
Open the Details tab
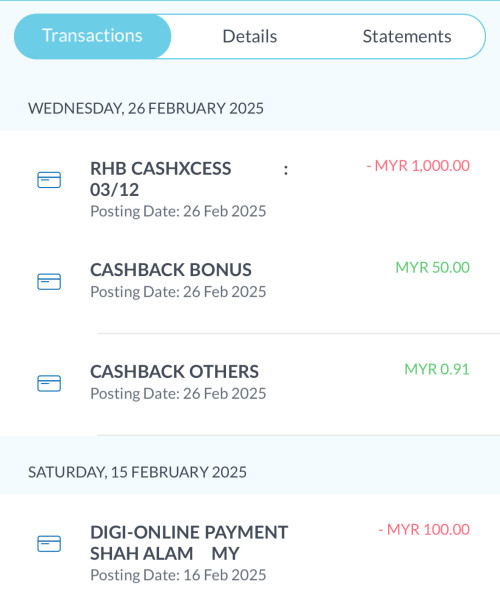tap(250, 37)
